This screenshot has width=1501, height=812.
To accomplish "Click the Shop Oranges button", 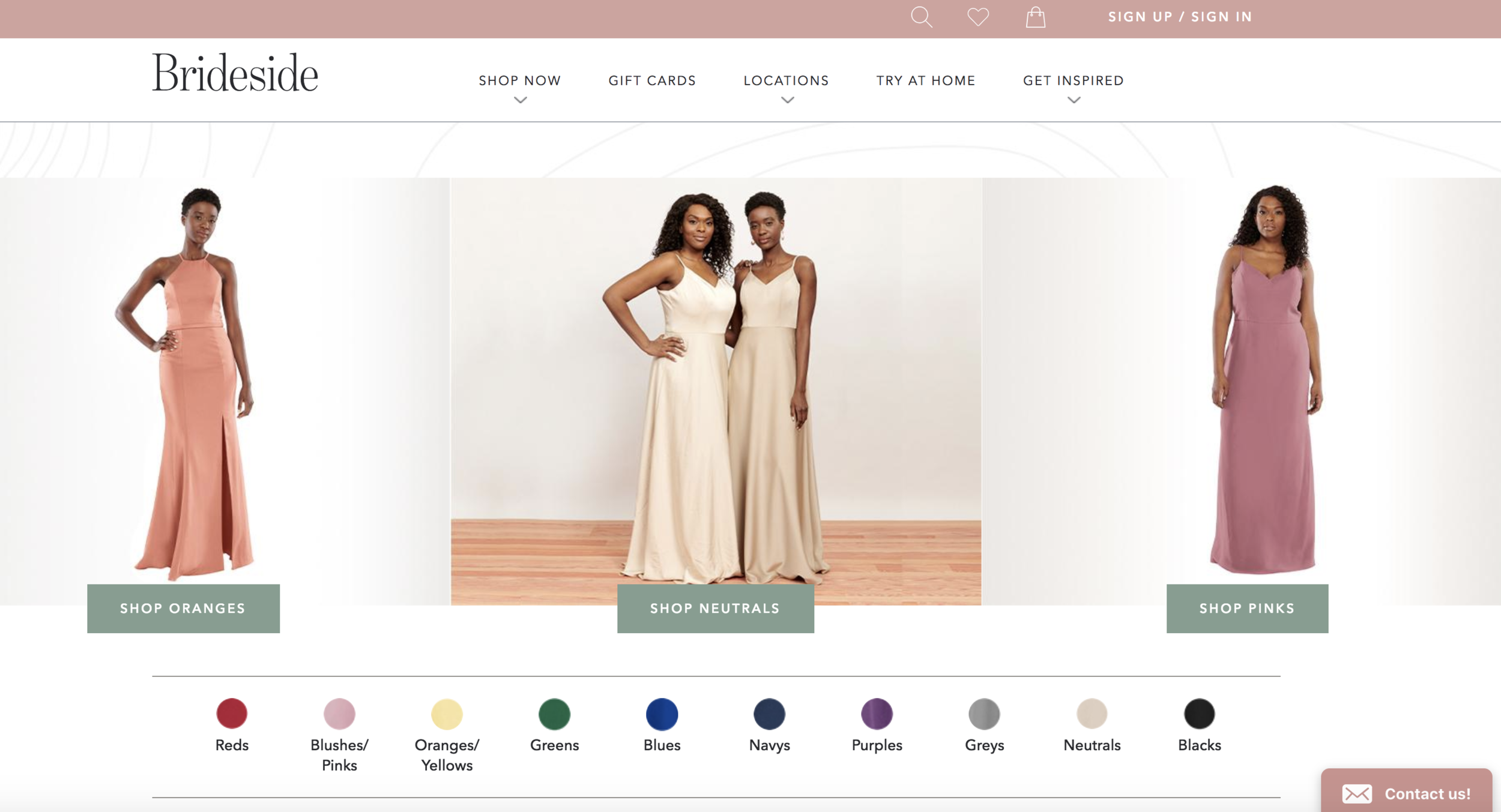I will click(183, 608).
